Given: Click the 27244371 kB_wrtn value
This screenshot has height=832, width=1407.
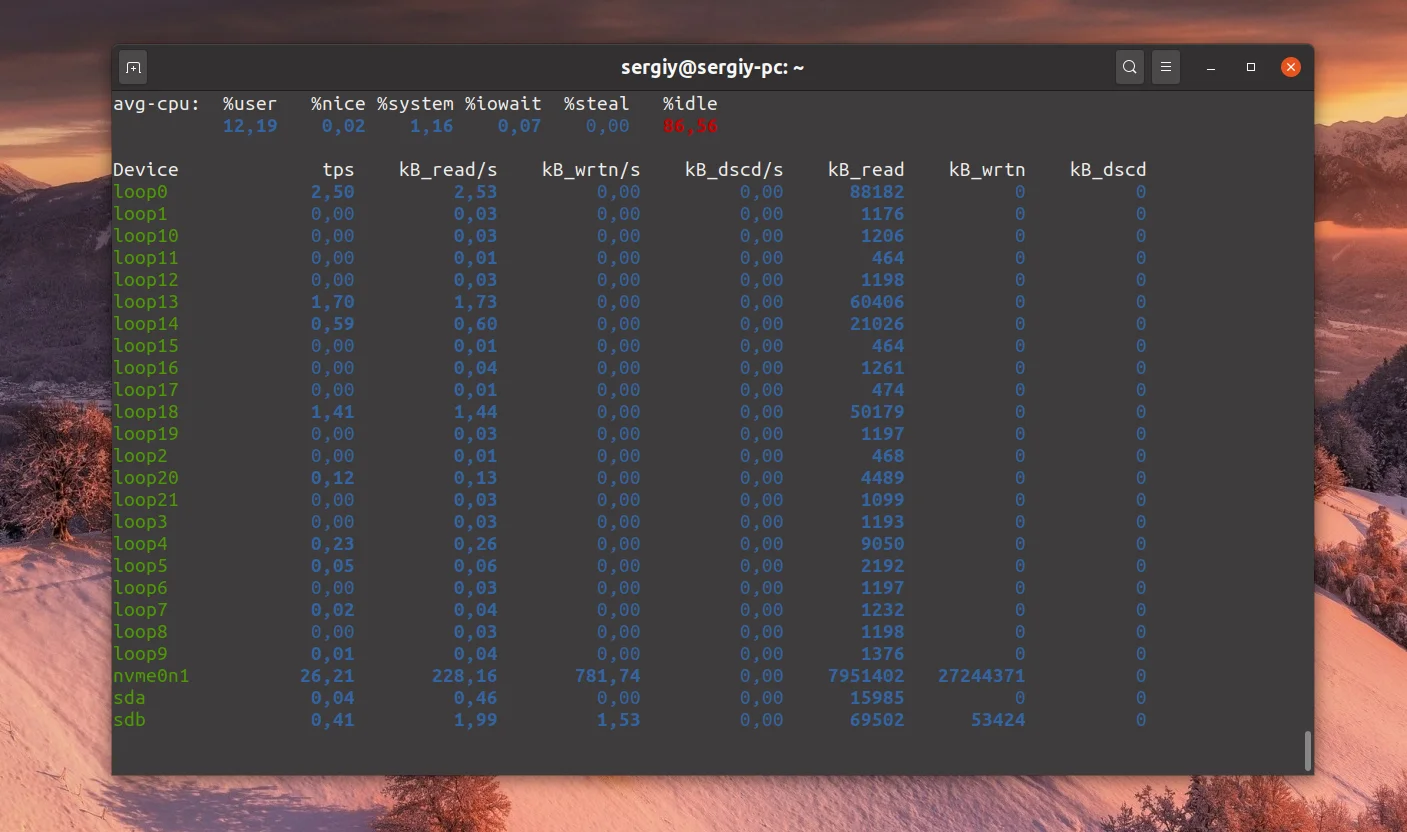Looking at the screenshot, I should tap(981, 676).
